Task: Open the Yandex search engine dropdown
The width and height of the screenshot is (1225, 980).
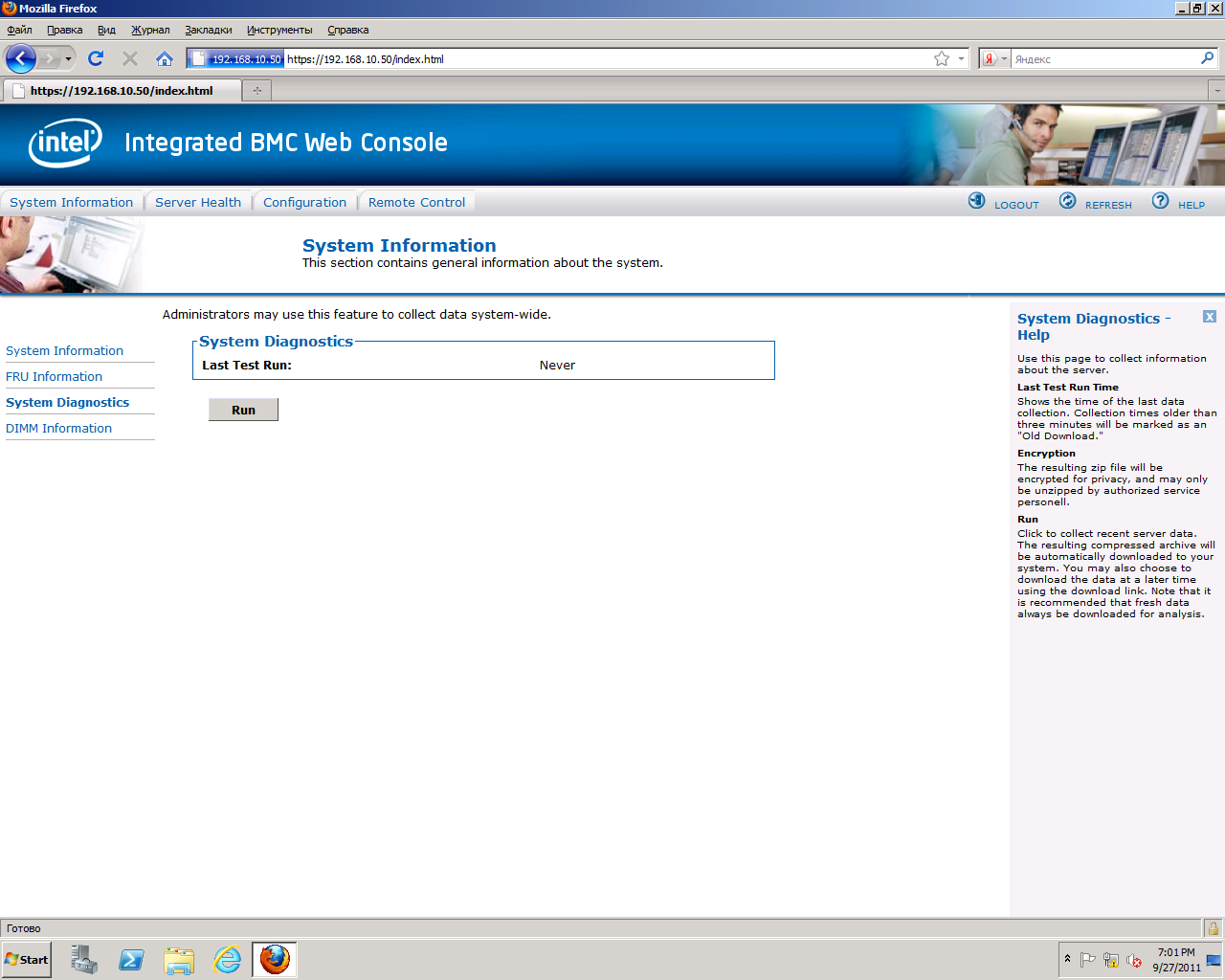Action: (x=995, y=58)
